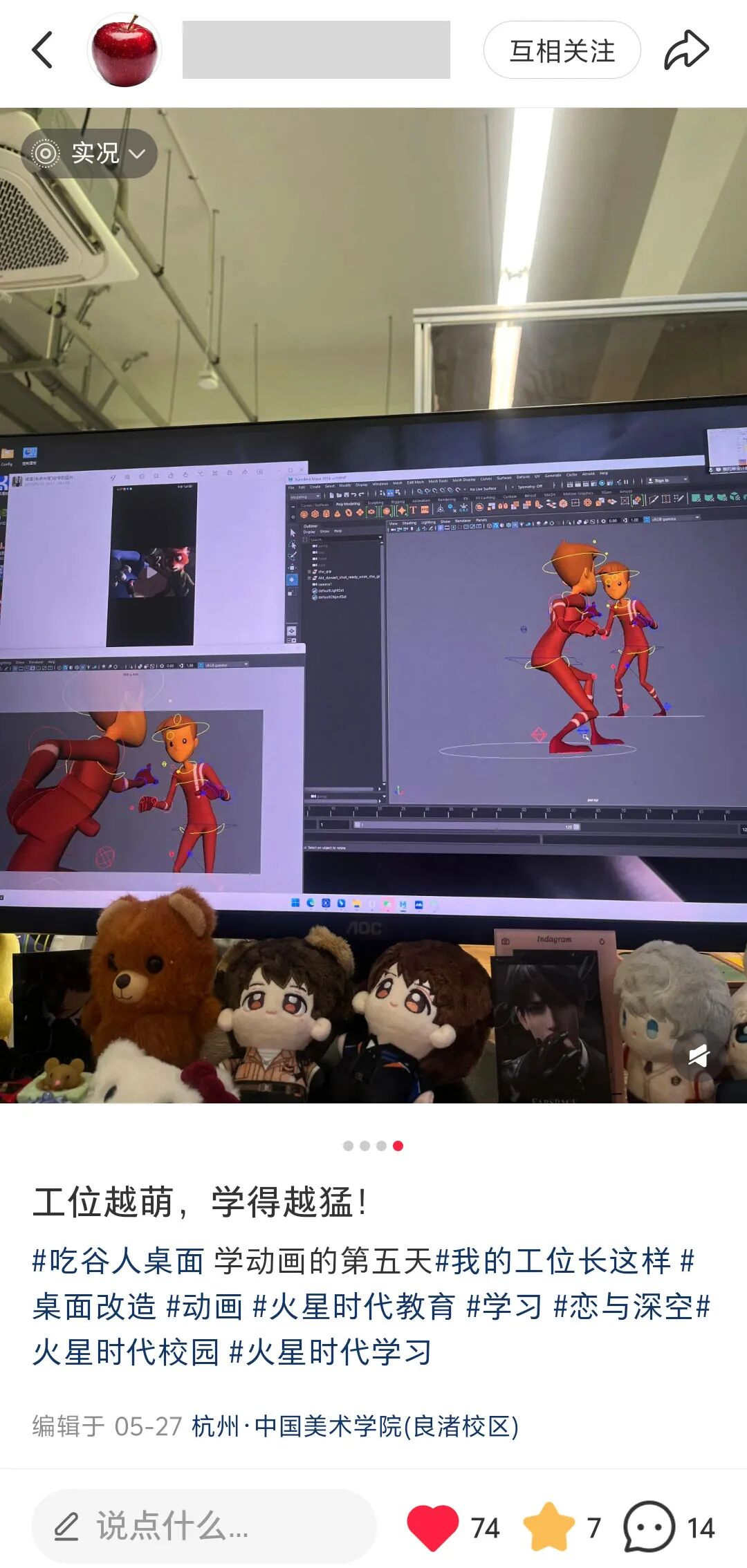Tap the back arrow at top left

[x=42, y=50]
